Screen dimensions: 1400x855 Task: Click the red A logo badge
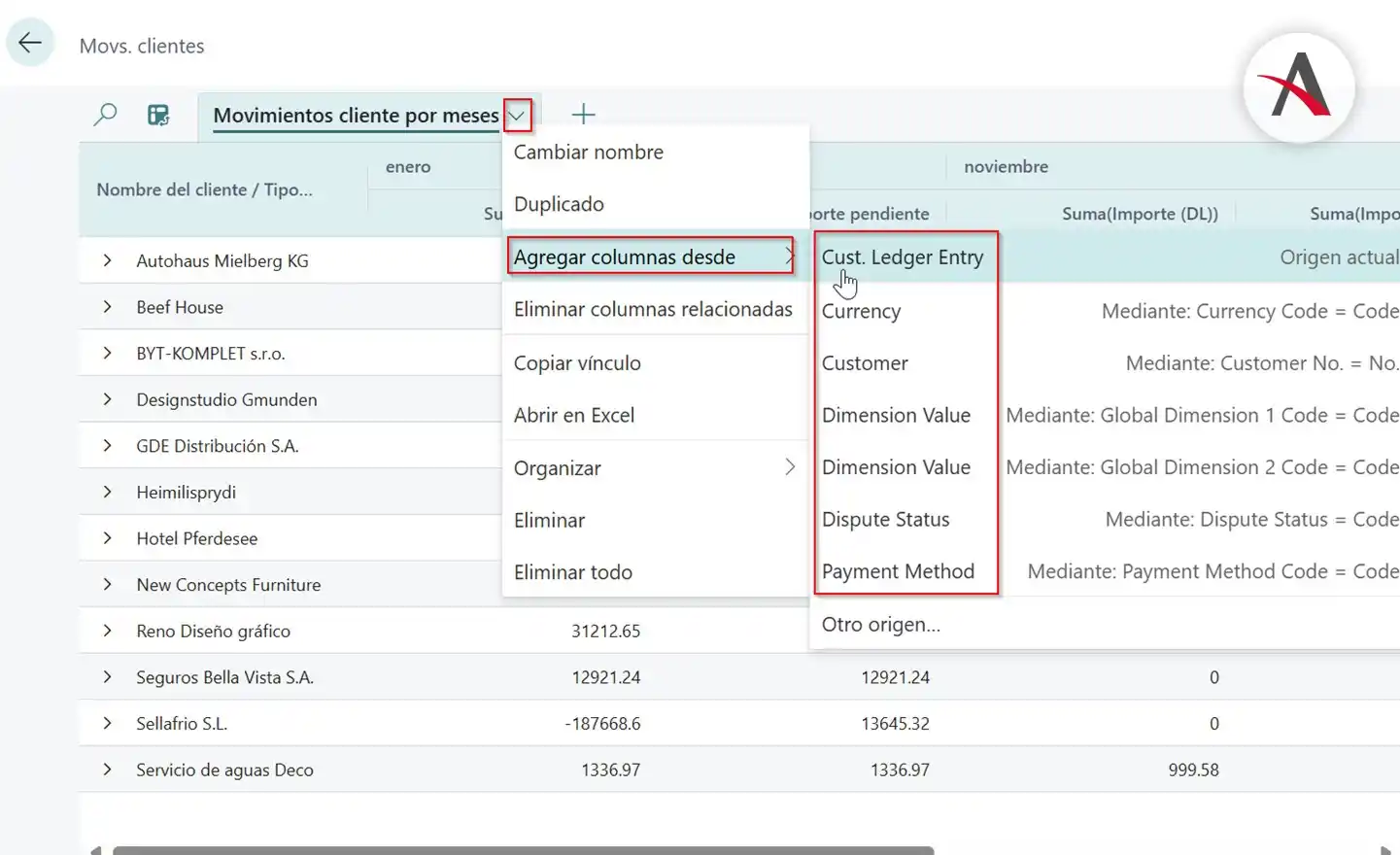pyautogui.click(x=1298, y=87)
